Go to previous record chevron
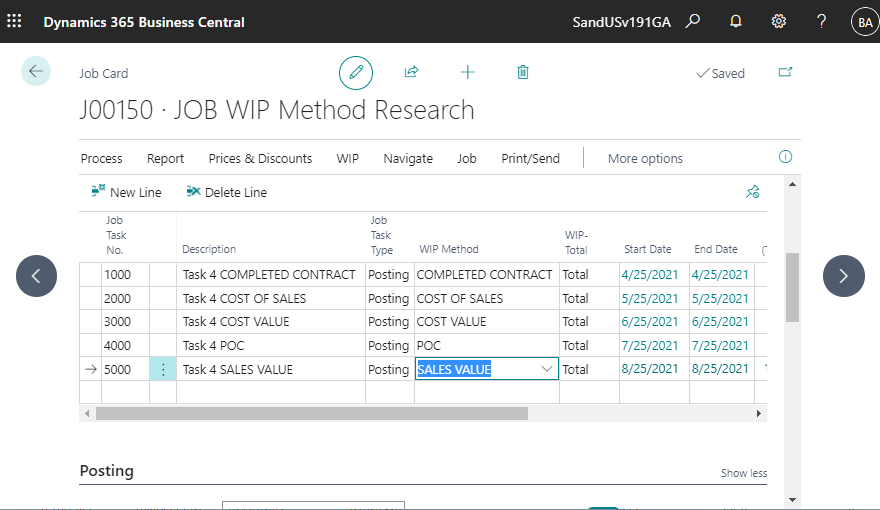 36,276
